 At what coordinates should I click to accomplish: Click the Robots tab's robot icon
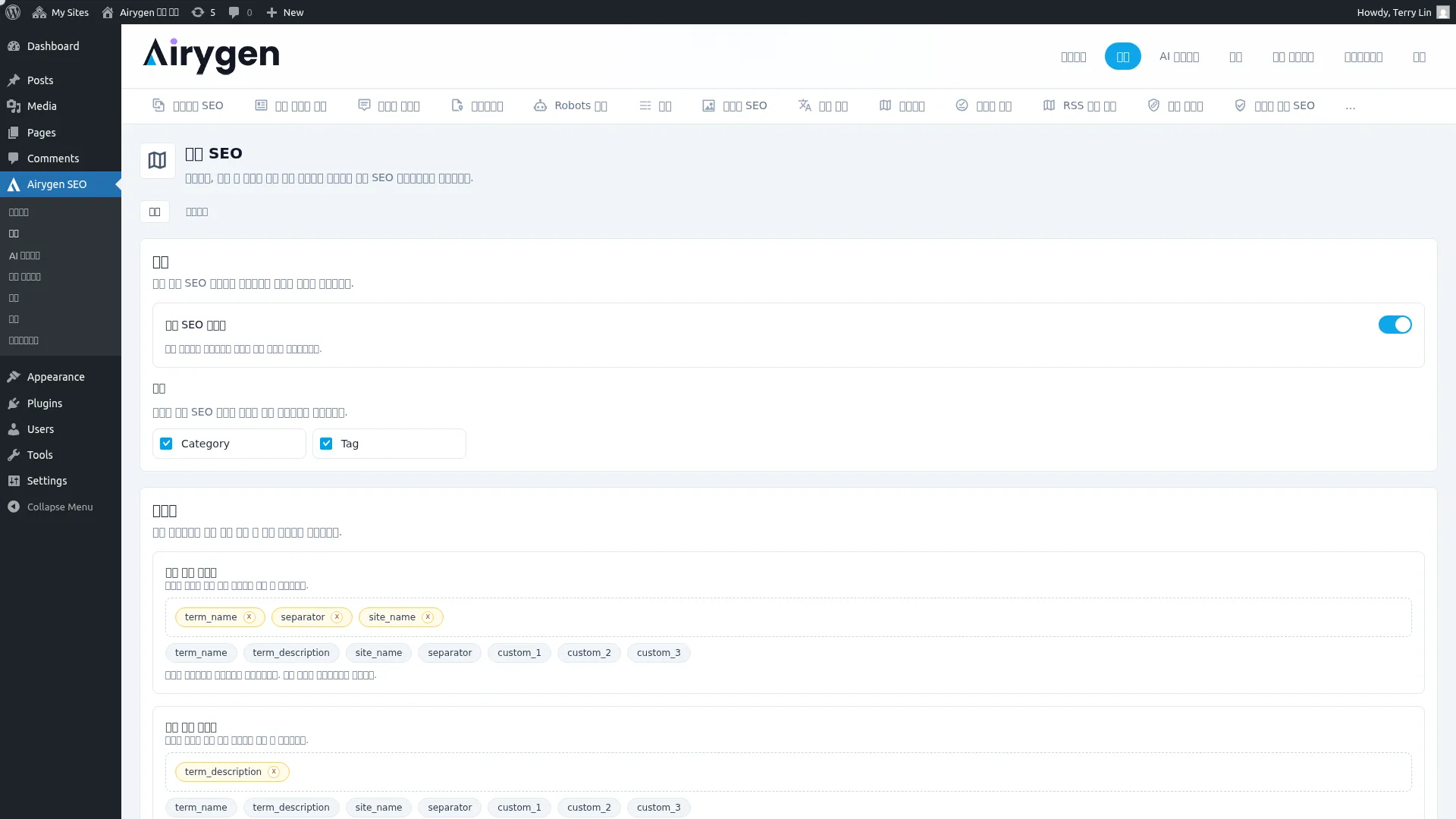coord(540,105)
